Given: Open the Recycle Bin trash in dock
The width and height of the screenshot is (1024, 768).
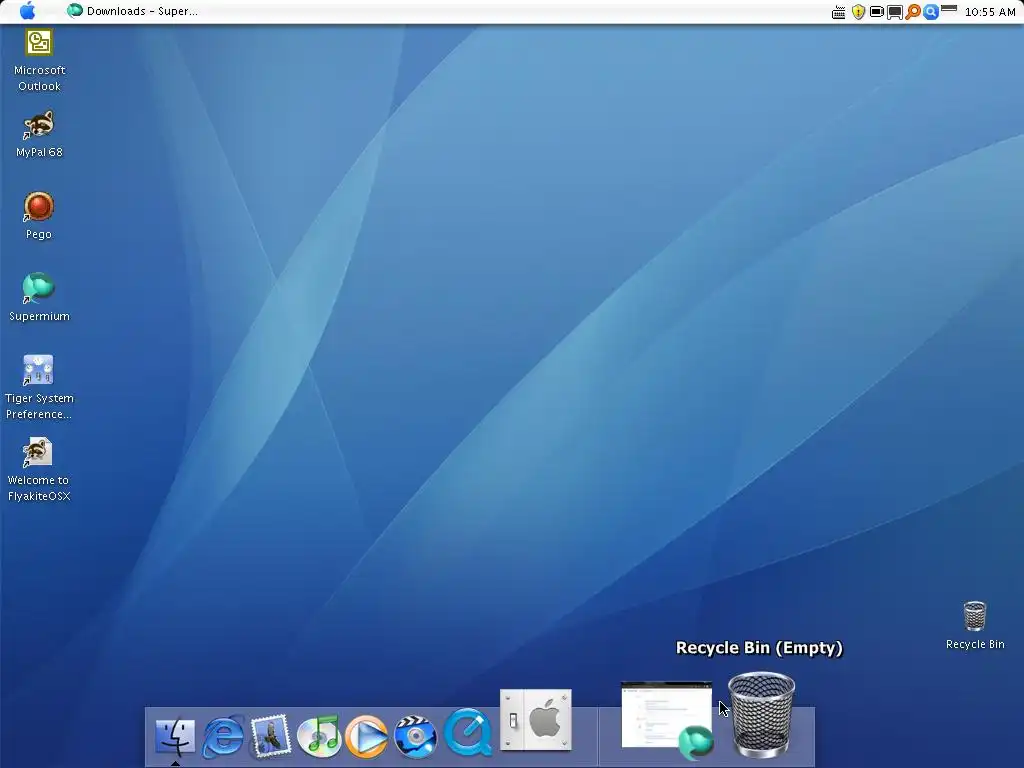Looking at the screenshot, I should point(761,715).
